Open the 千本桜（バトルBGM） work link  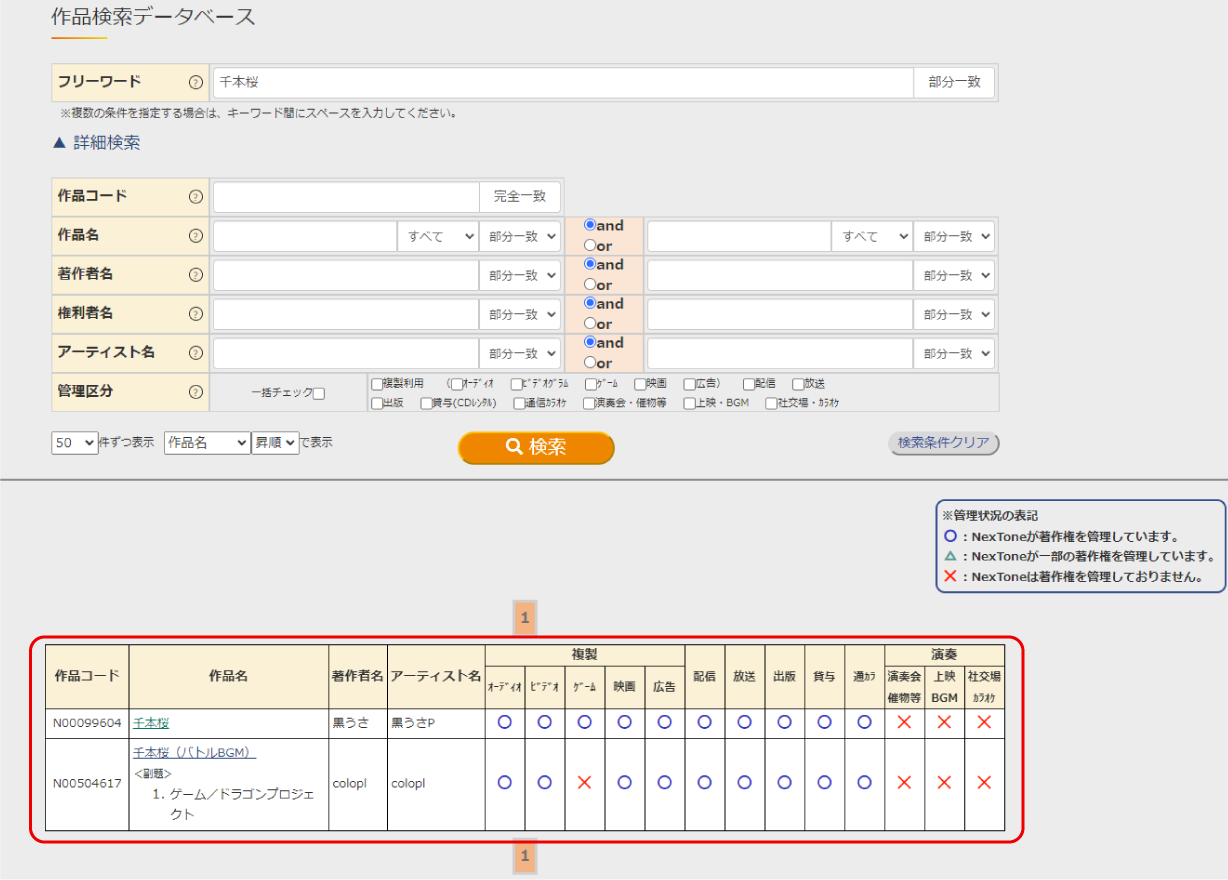click(195, 752)
